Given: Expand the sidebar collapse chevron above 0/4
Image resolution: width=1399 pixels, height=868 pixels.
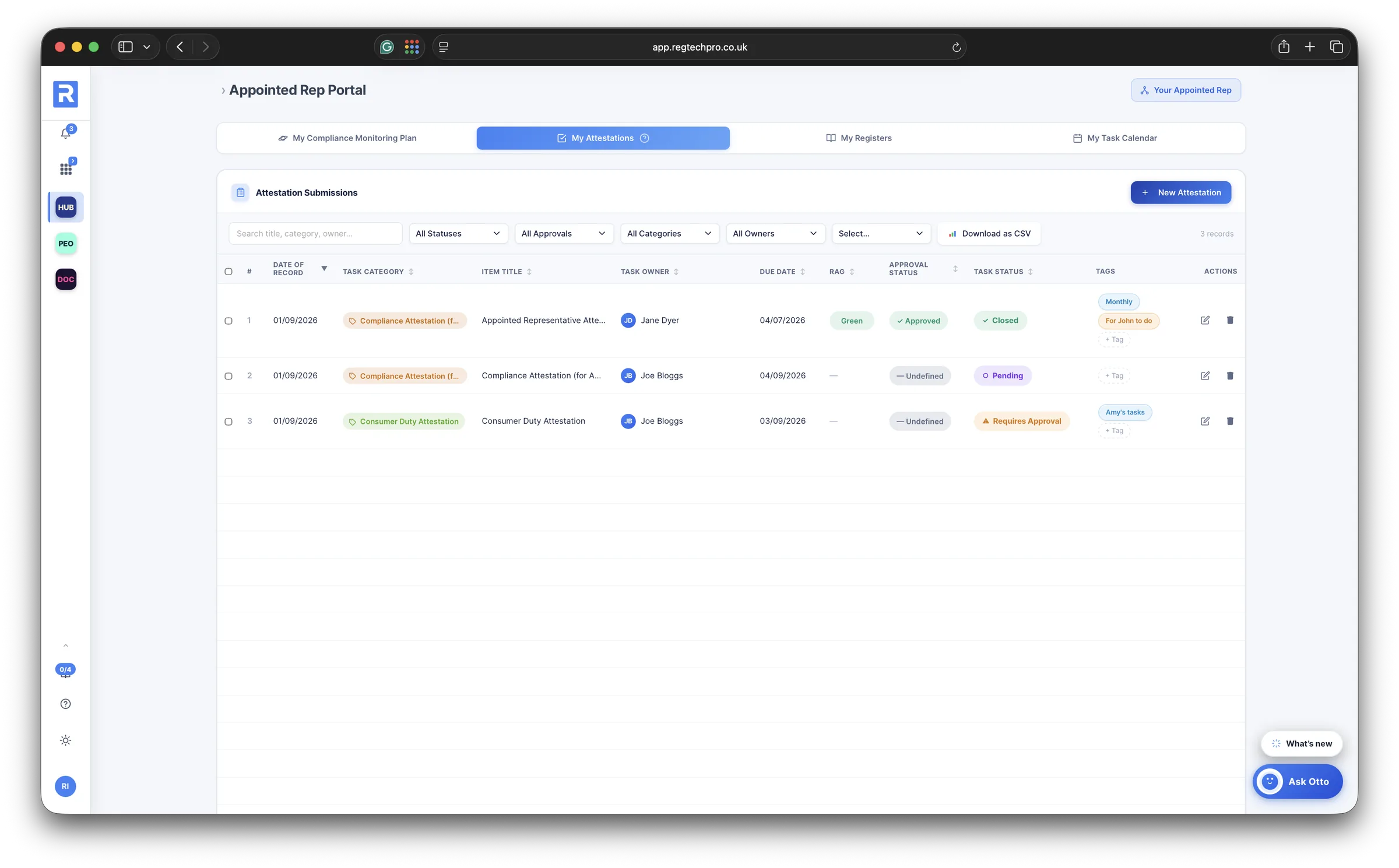Looking at the screenshot, I should coord(66,646).
